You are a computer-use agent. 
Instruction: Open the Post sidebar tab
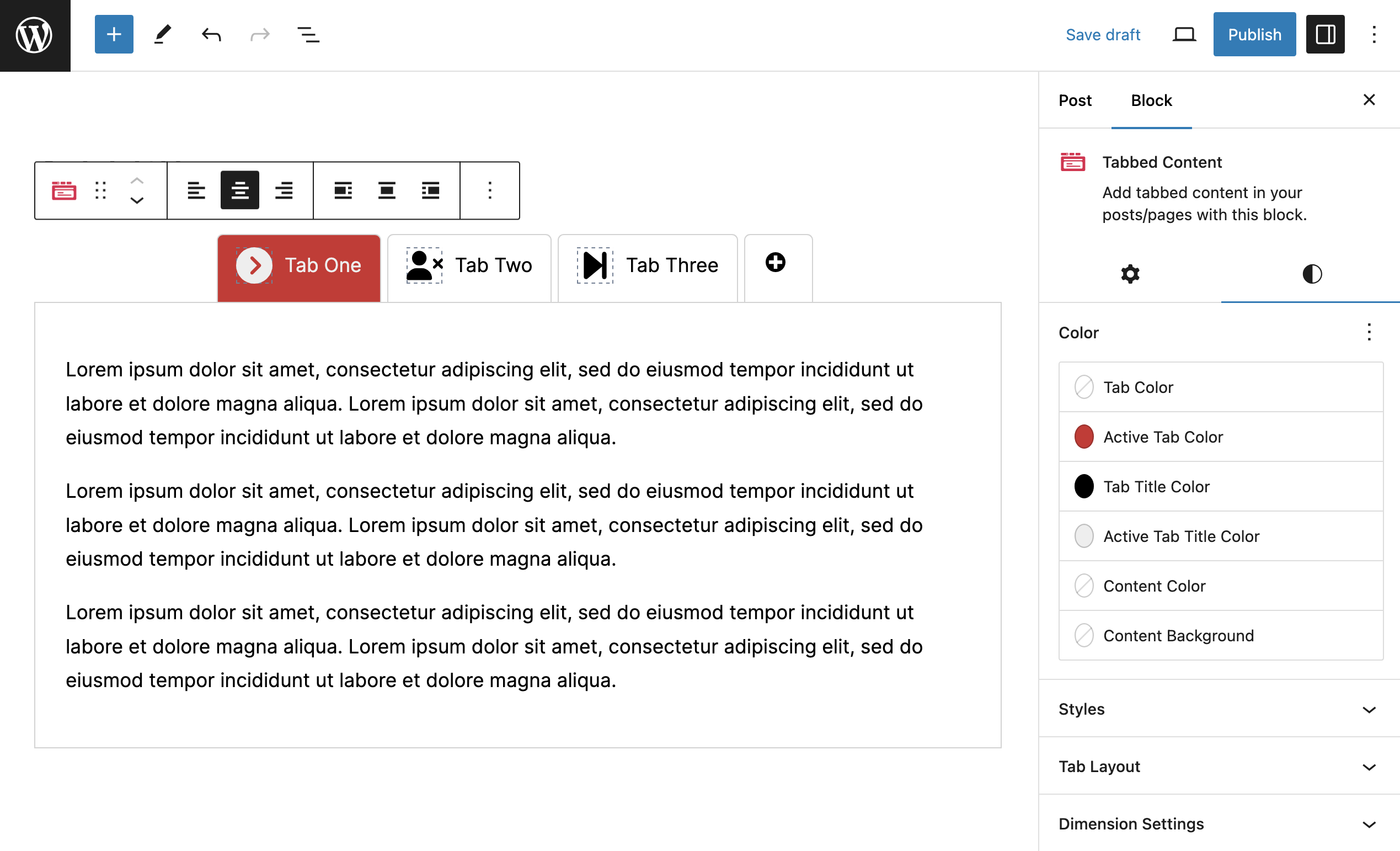1075,100
